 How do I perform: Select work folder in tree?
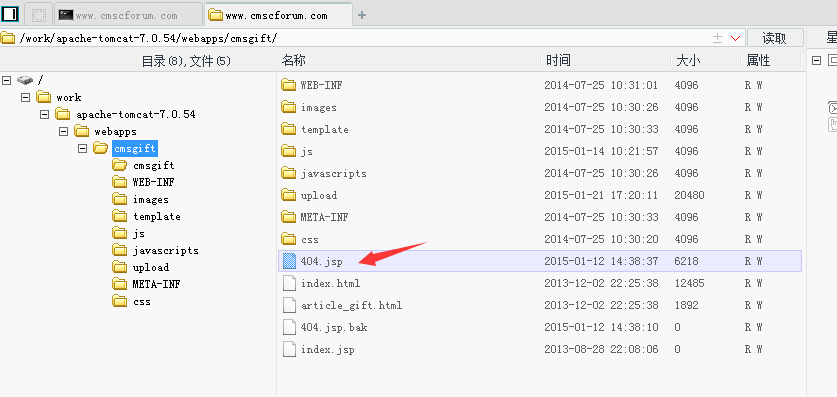click(x=68, y=97)
